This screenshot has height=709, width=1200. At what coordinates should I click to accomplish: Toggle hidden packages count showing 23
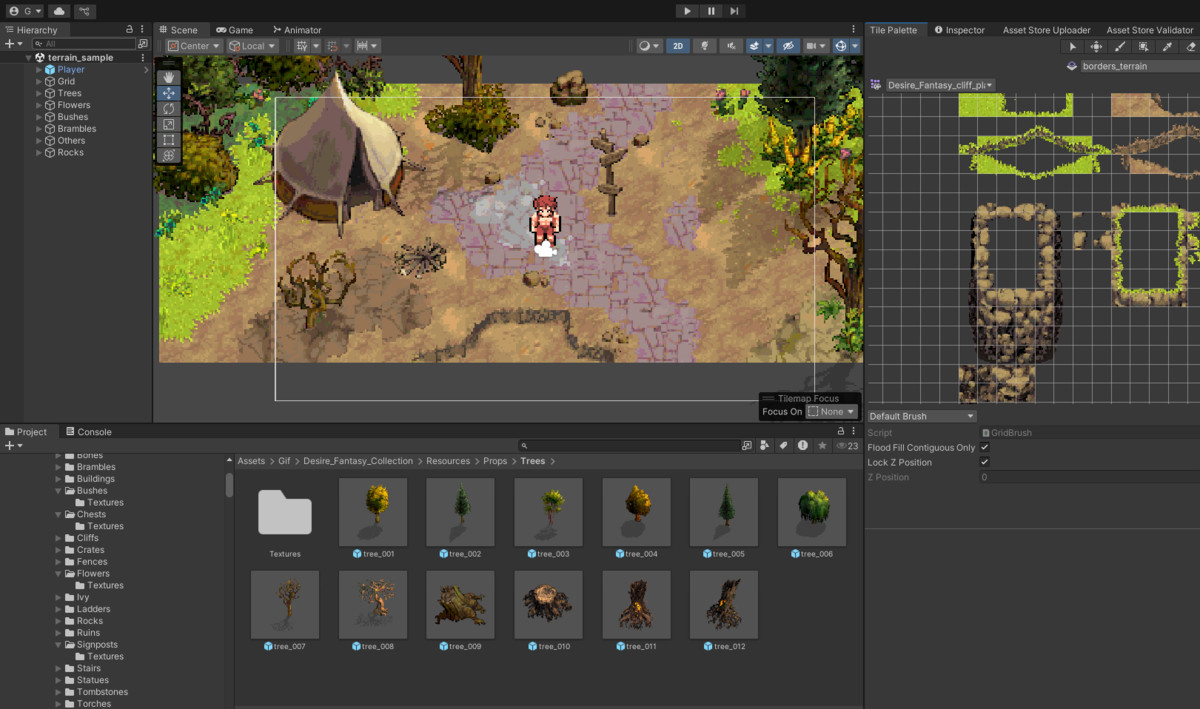point(848,446)
